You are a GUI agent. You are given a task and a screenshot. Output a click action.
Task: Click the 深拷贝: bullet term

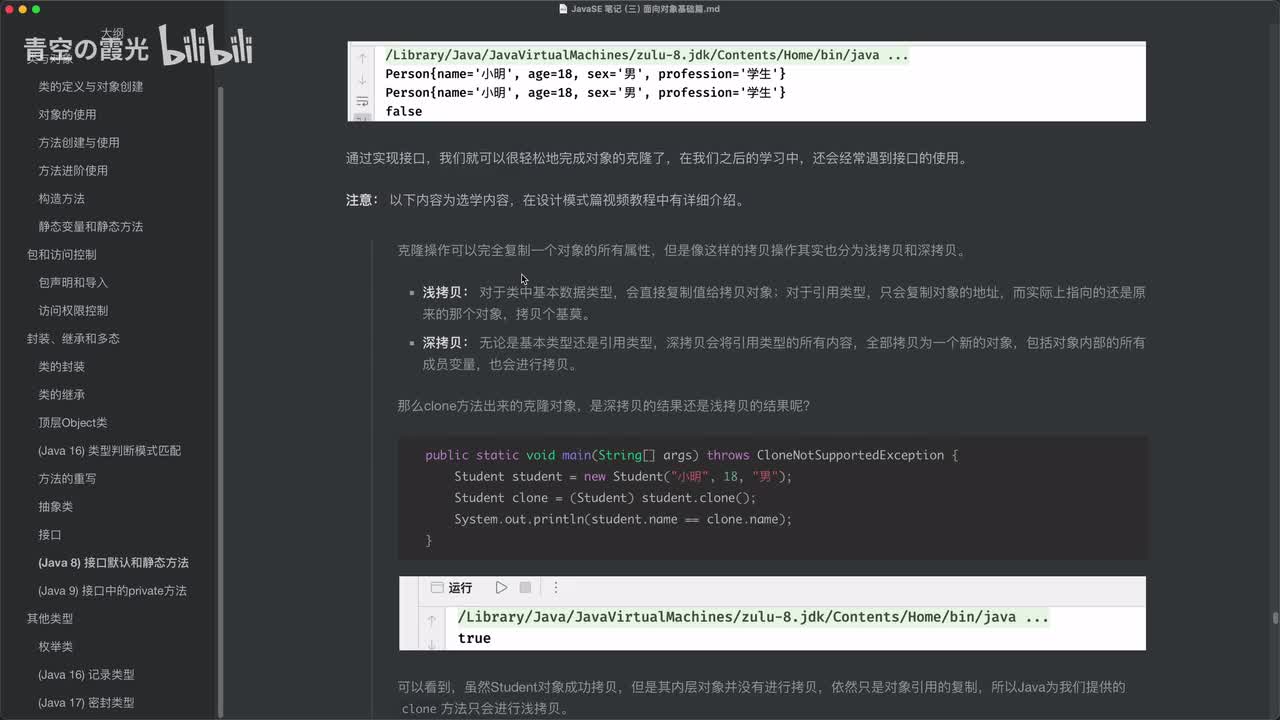point(445,343)
